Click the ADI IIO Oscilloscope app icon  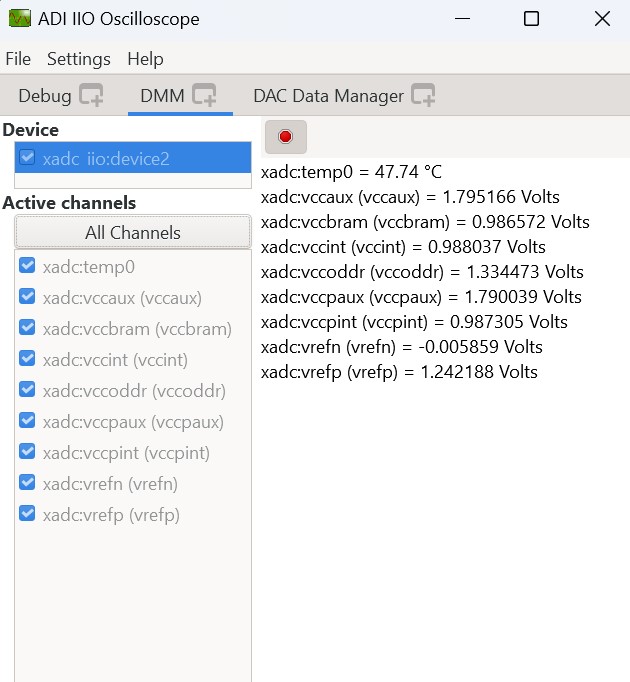point(20,19)
